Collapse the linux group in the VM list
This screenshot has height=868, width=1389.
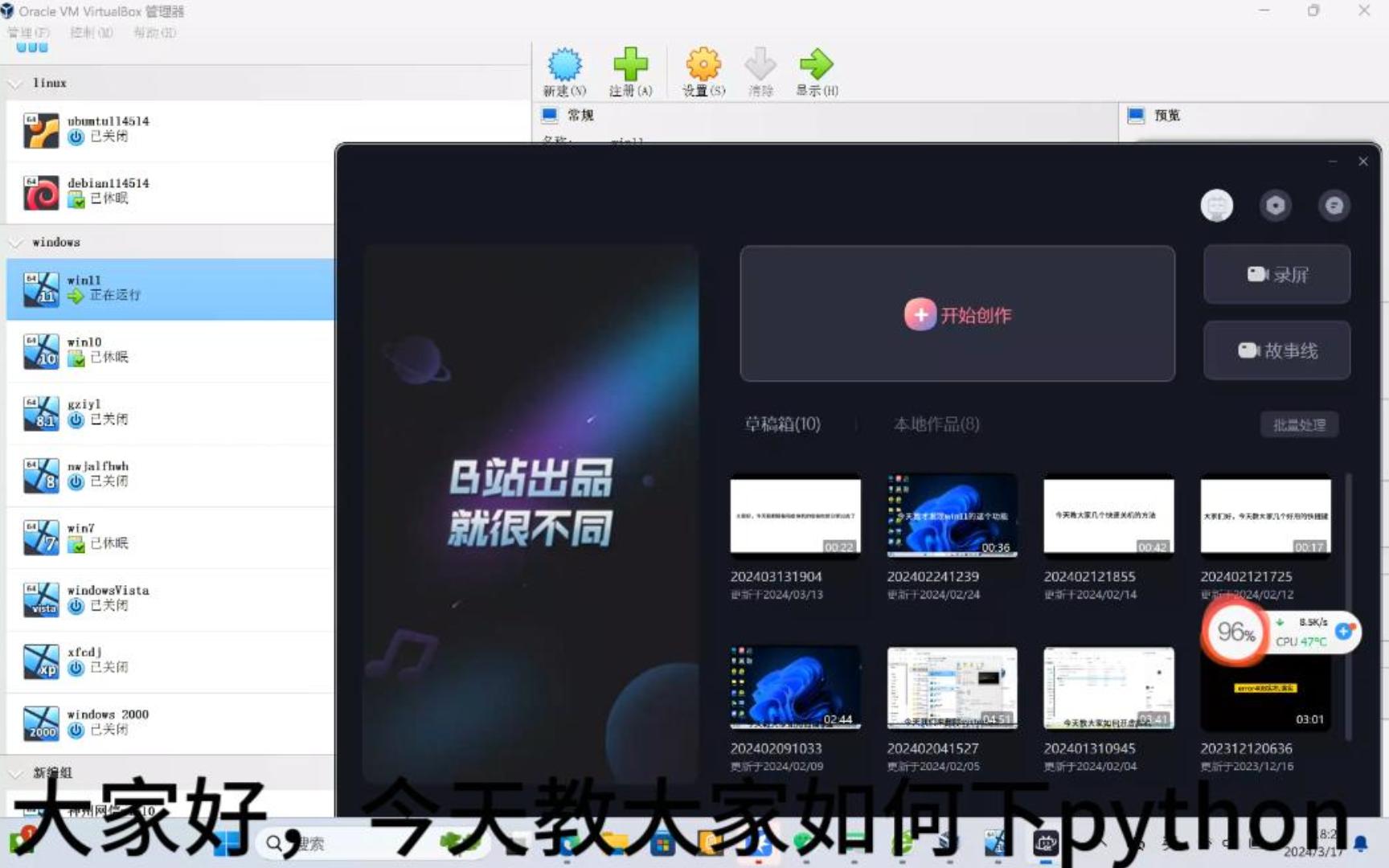coord(15,83)
